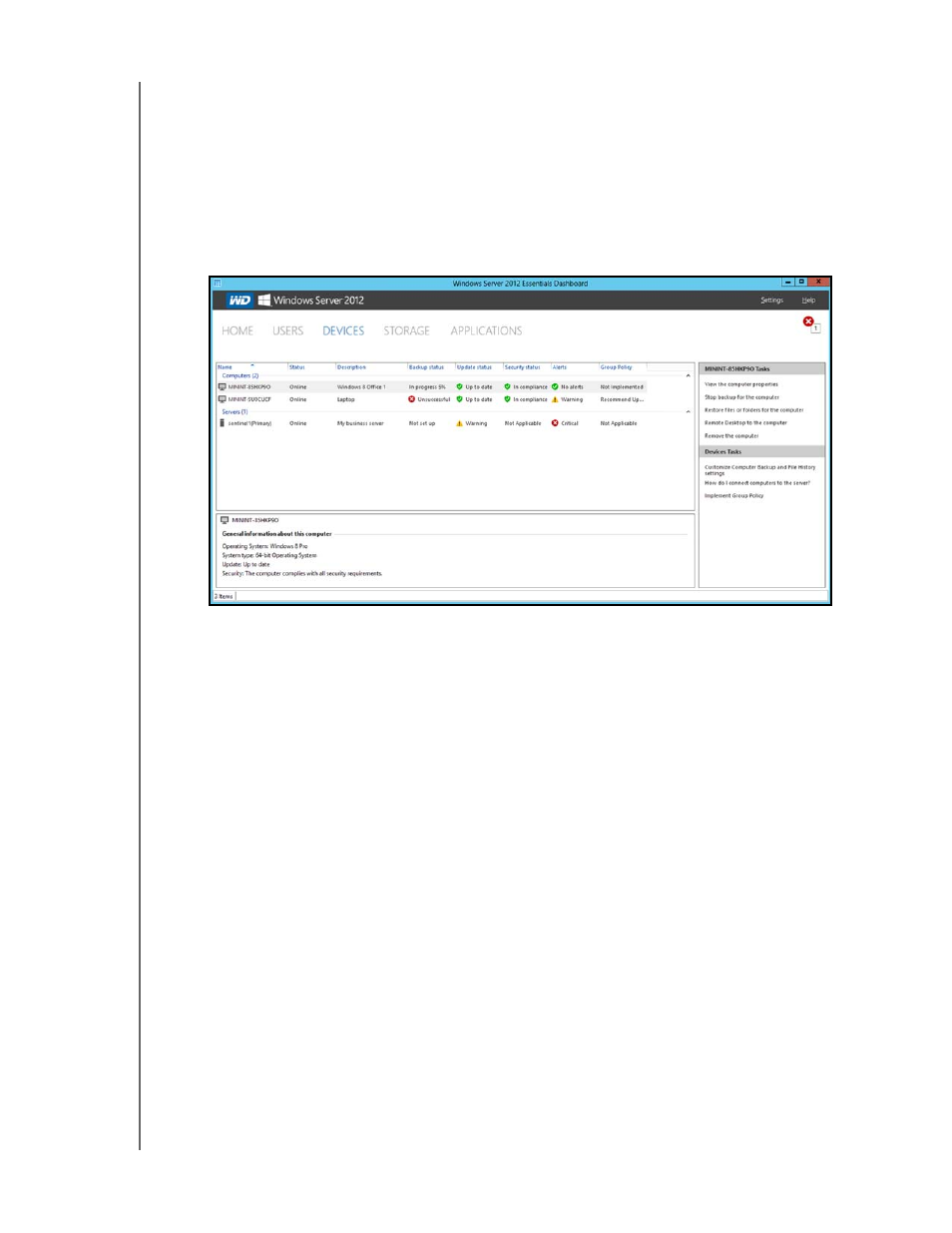This screenshot has width=952, height=1233.
Task: Click the red Critical alert icon for sentinel1
Action: point(556,423)
